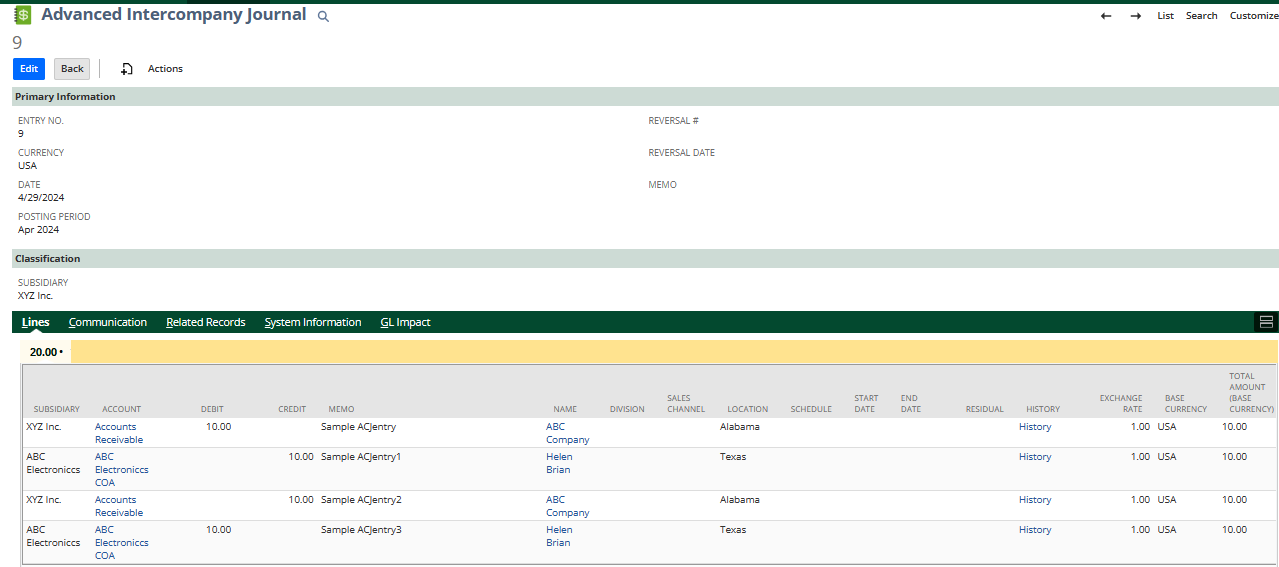1279x567 pixels.
Task: Collapse the Classification section header
Action: point(48,259)
